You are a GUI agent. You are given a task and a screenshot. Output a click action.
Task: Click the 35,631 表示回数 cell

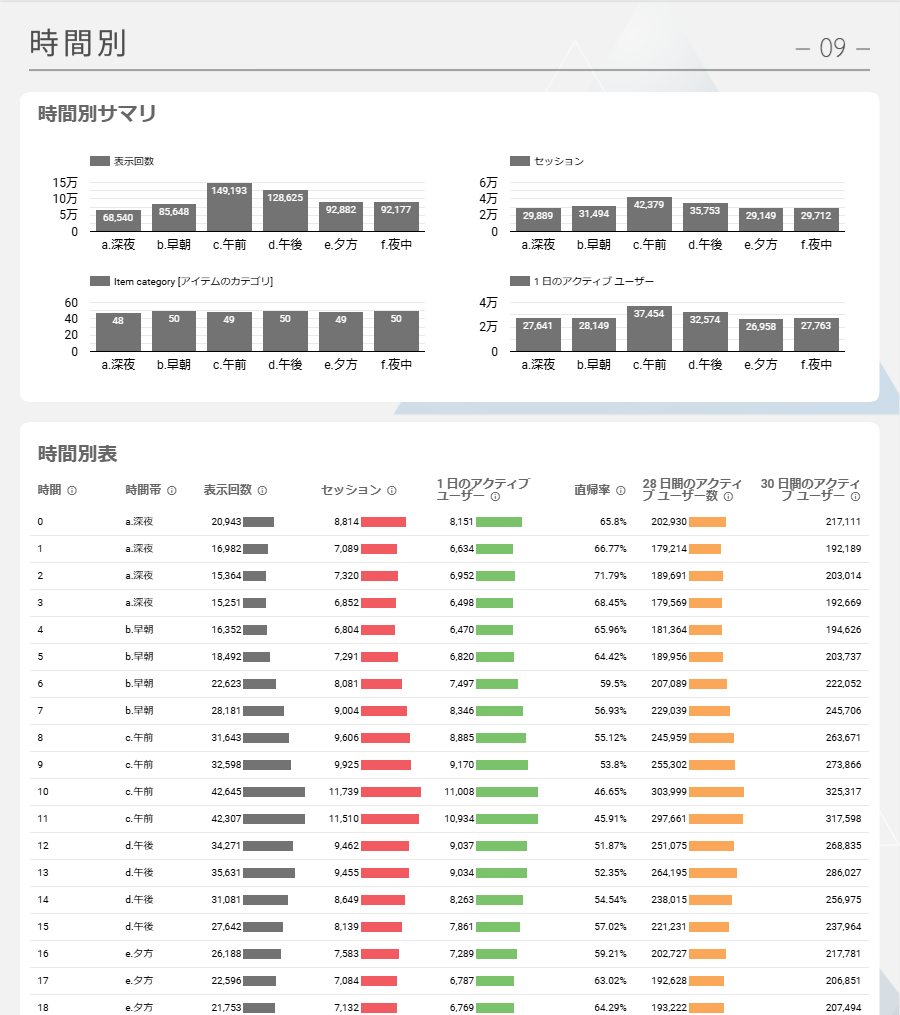click(x=226, y=873)
